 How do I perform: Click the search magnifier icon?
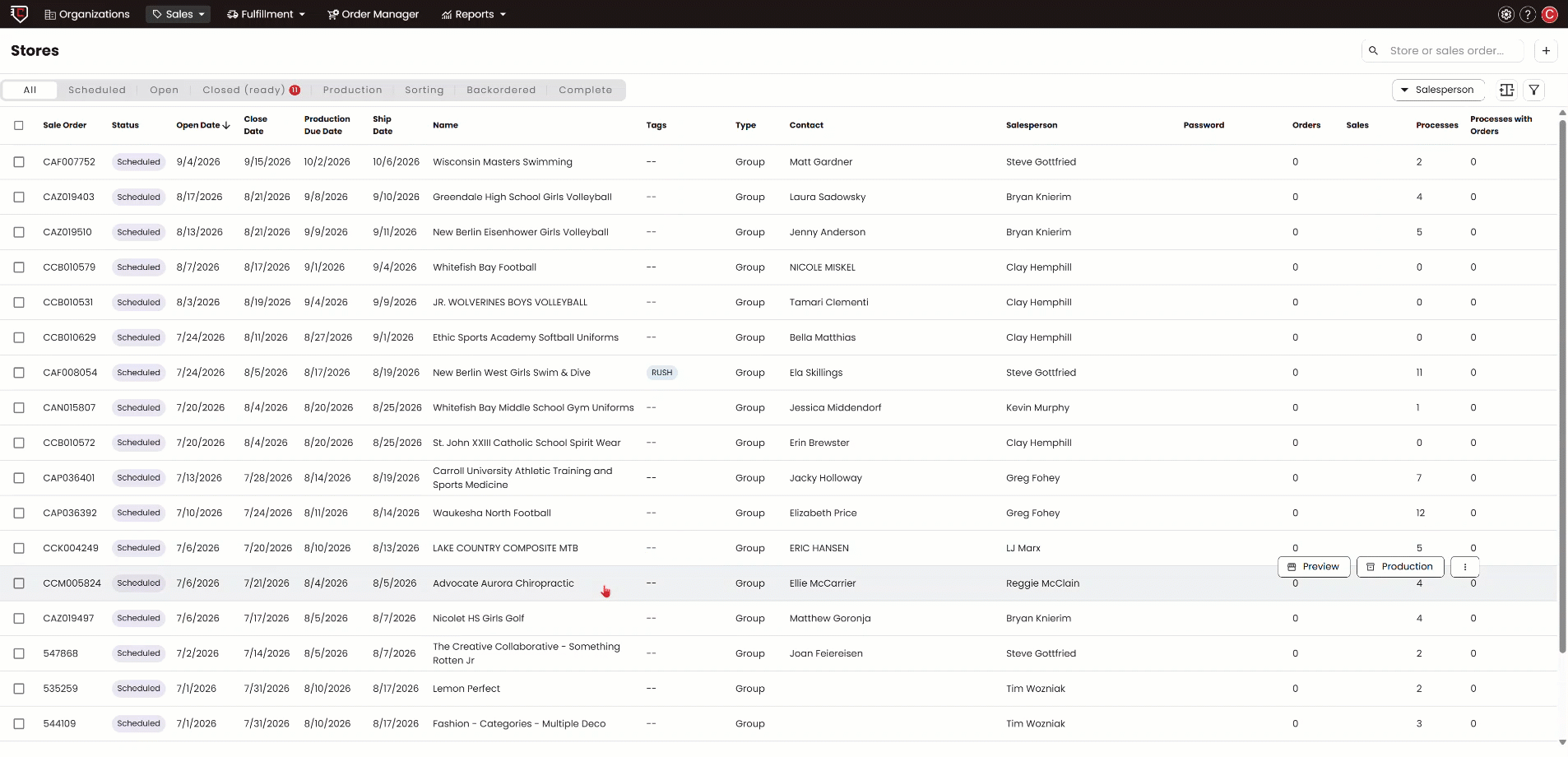coord(1373,50)
